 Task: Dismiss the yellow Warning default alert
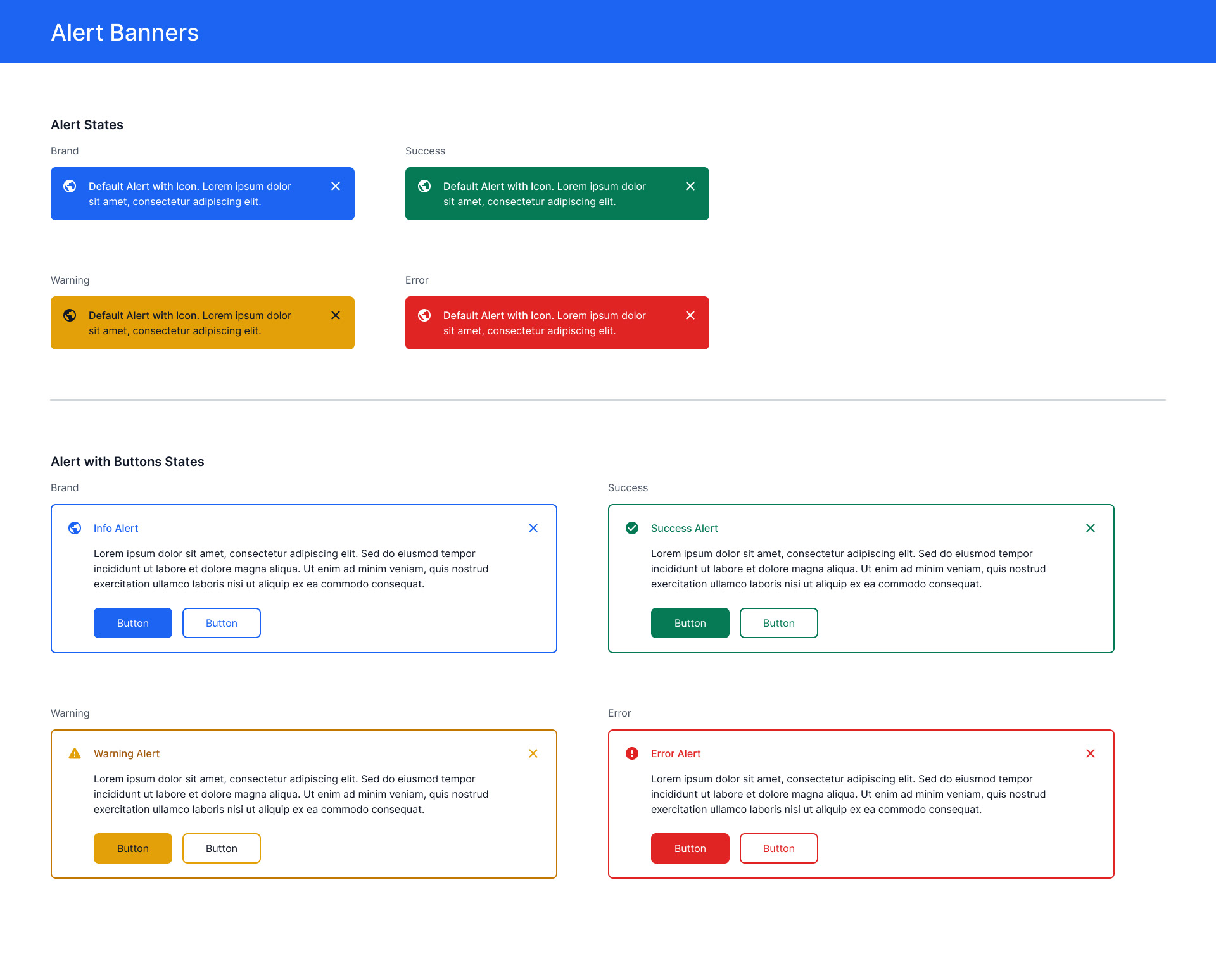(x=336, y=315)
